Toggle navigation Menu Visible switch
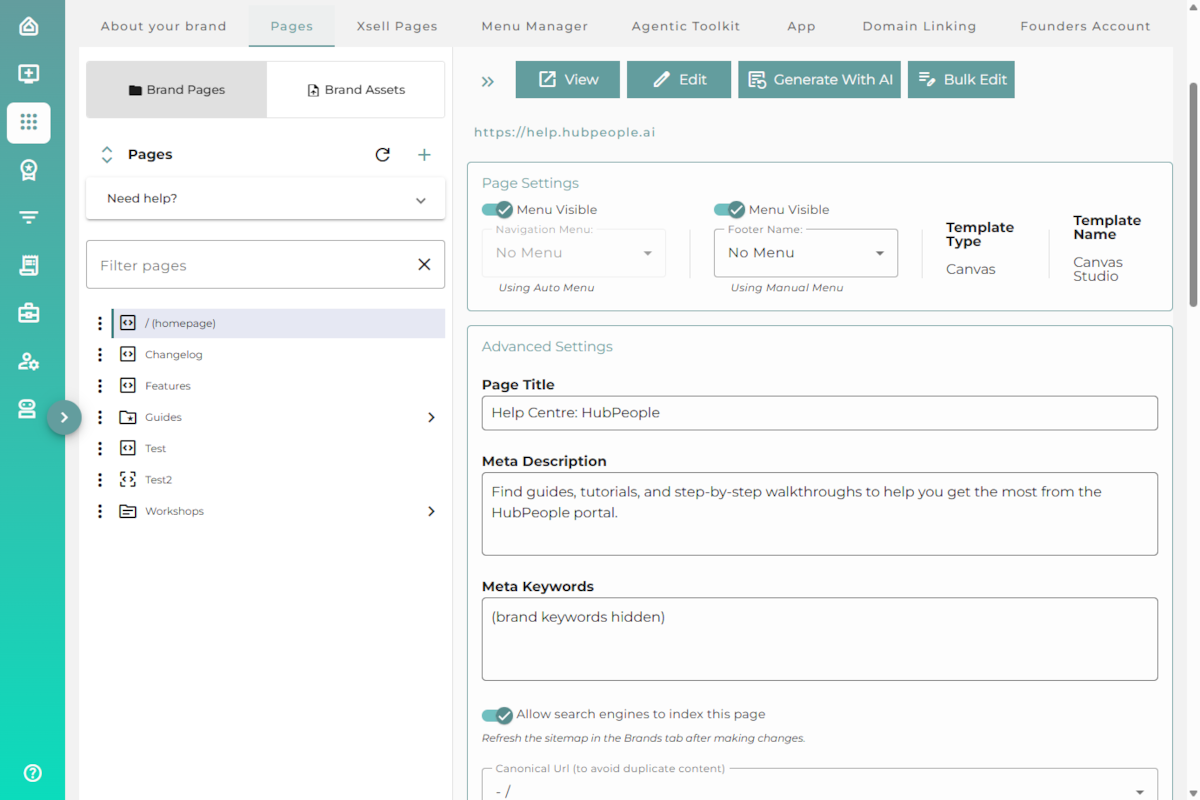The image size is (1200, 800). pyautogui.click(x=497, y=209)
